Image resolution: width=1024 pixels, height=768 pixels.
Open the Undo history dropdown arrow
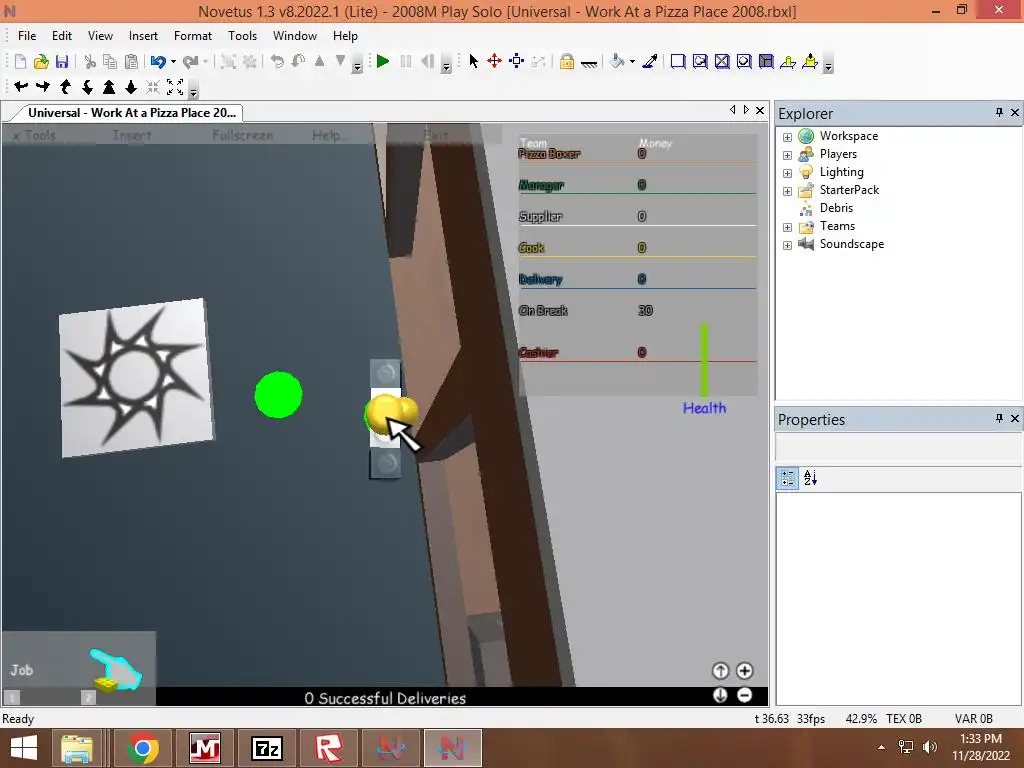point(173,61)
